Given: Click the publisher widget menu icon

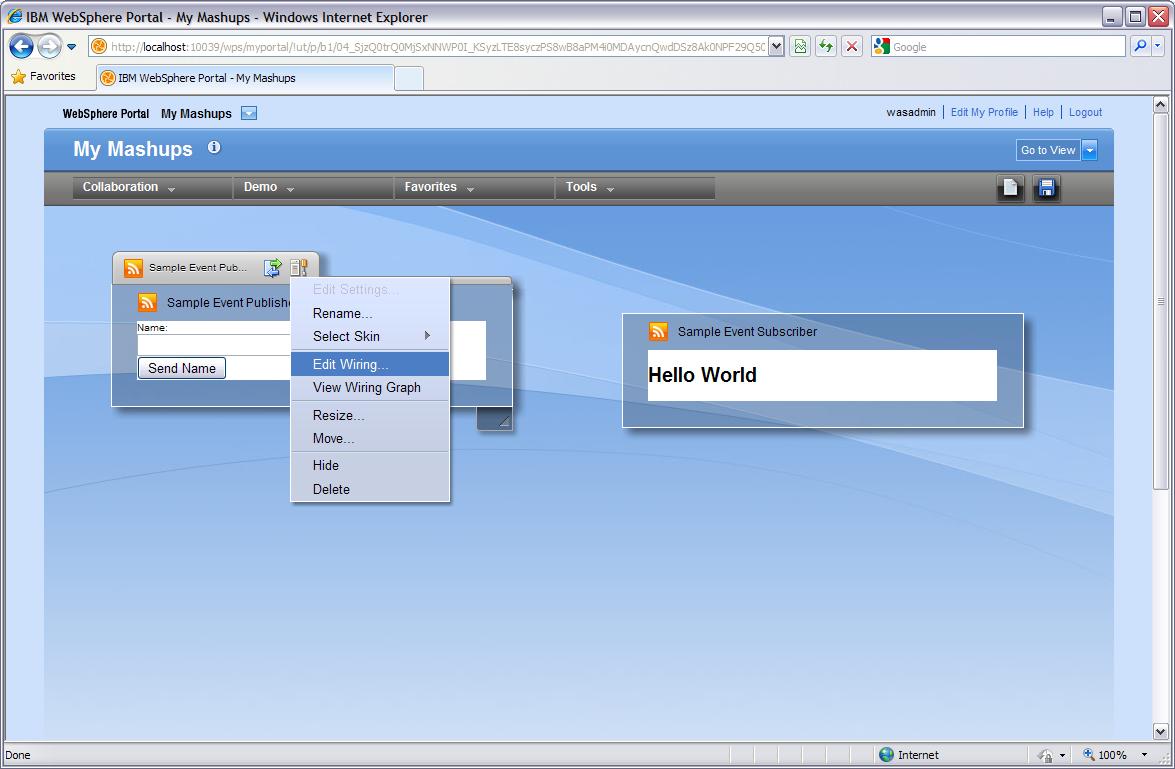Looking at the screenshot, I should pyautogui.click(x=299, y=268).
